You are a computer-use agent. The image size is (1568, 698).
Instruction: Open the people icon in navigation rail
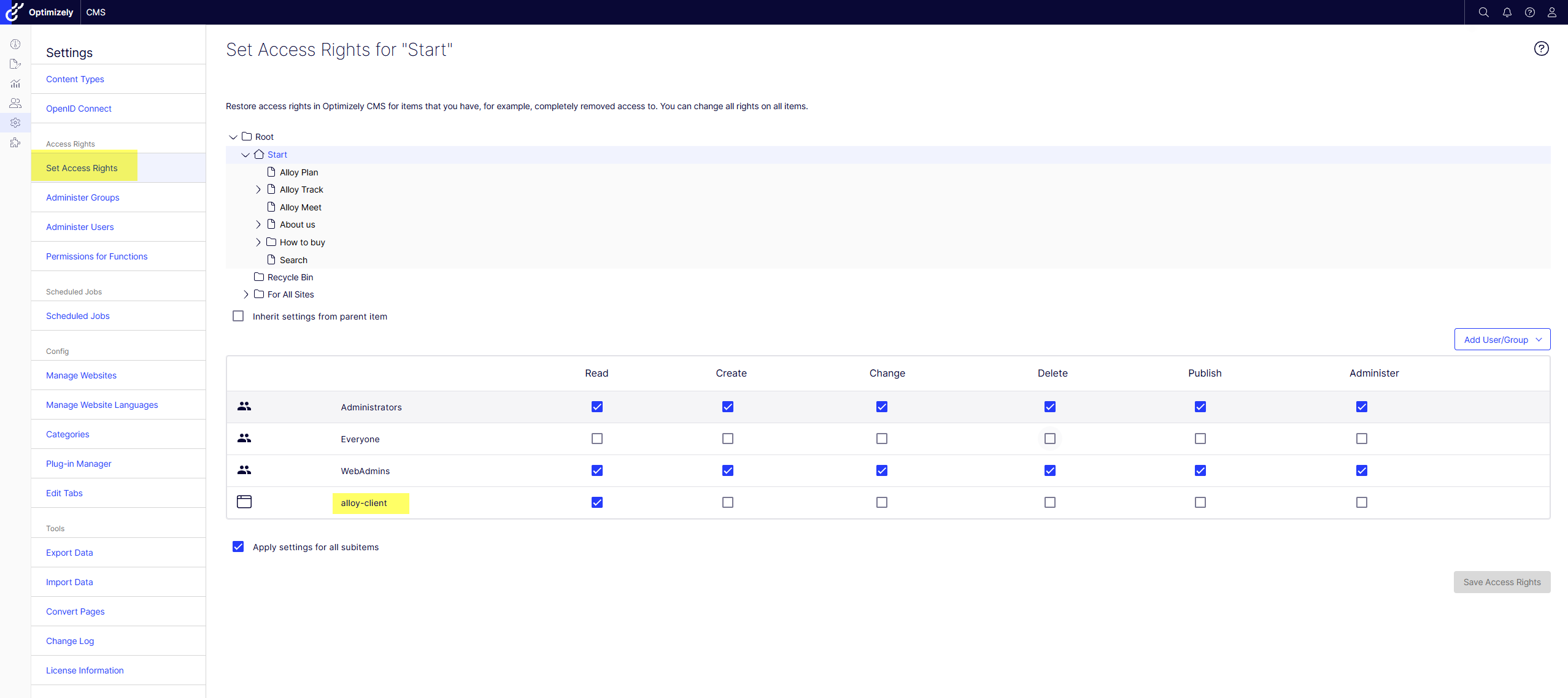click(15, 103)
